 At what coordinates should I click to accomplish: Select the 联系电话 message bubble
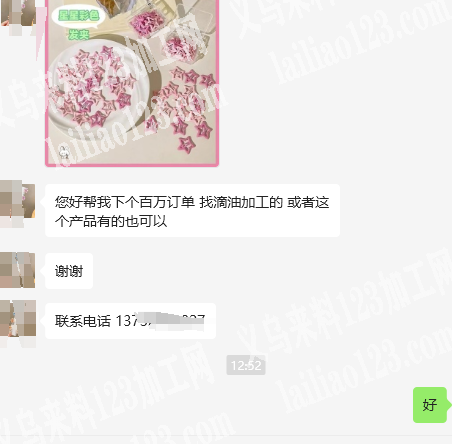(130, 321)
